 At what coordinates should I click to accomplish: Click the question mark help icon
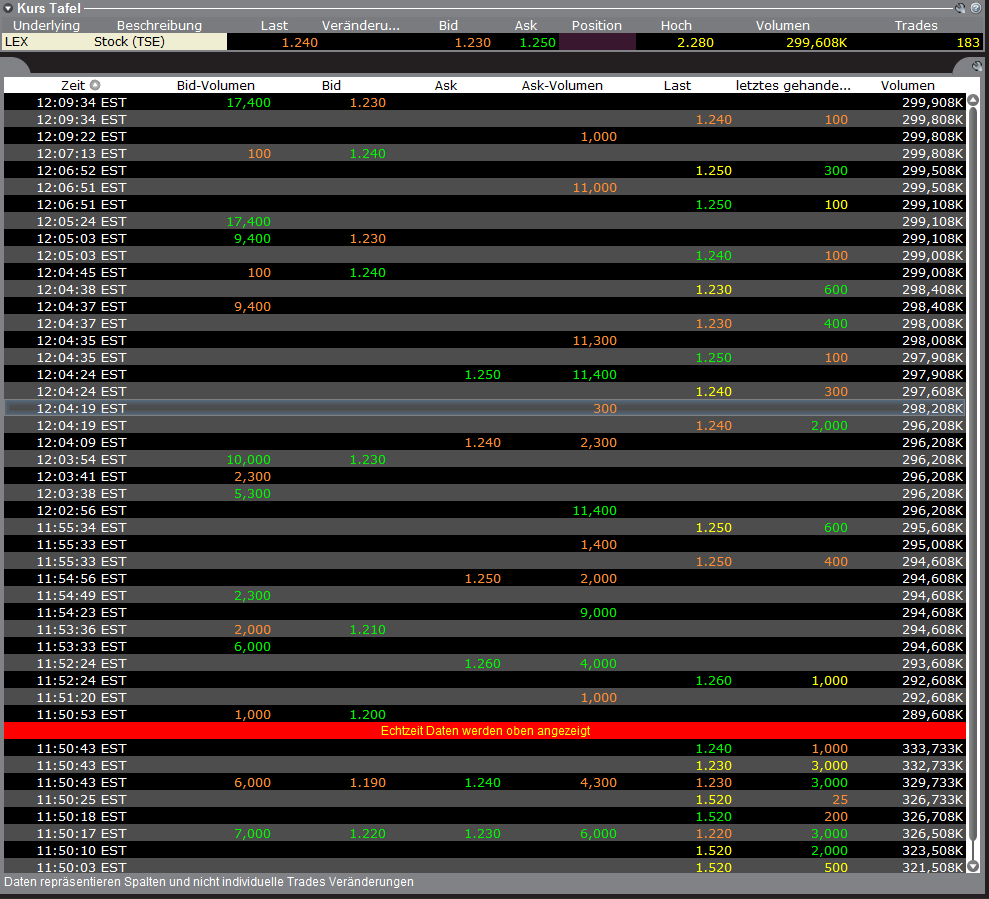point(976,8)
